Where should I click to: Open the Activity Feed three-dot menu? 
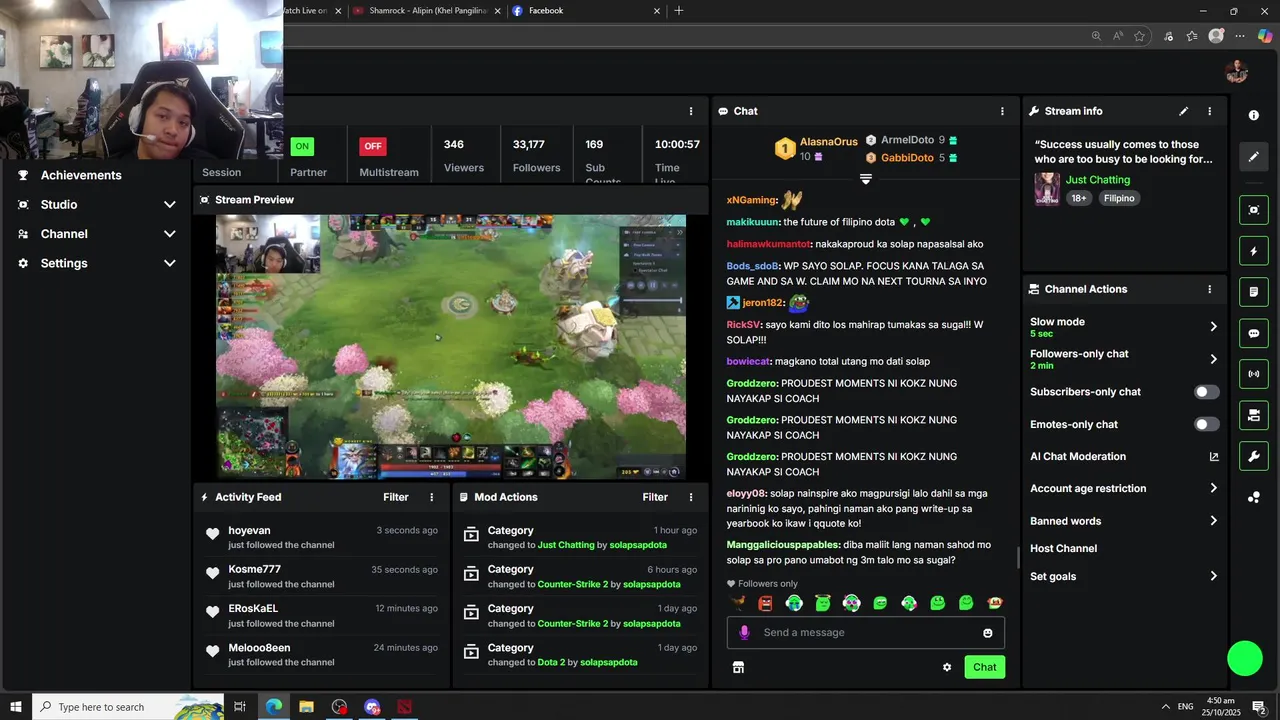[x=432, y=497]
